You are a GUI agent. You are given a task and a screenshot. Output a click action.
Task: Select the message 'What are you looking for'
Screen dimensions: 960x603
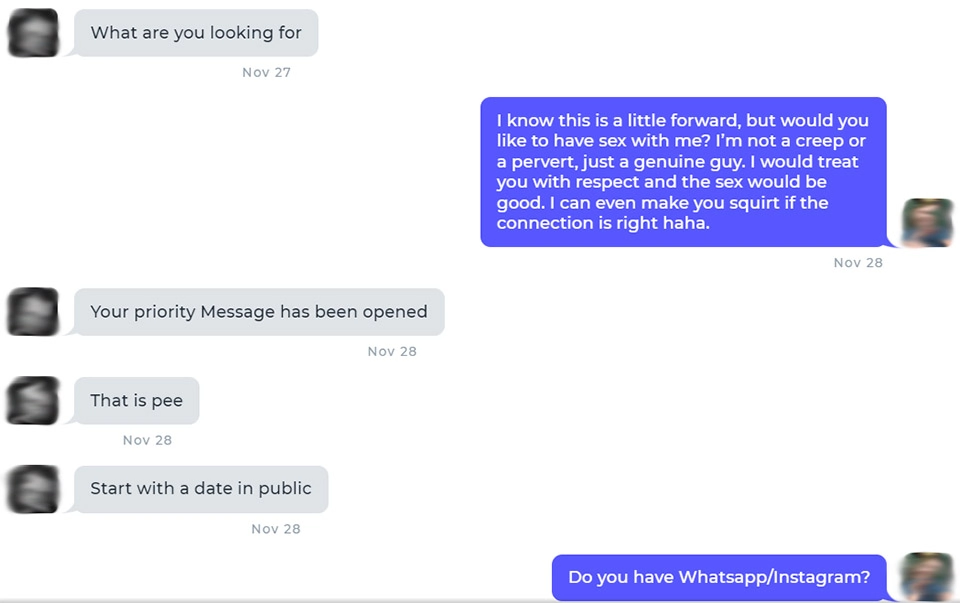pos(196,32)
